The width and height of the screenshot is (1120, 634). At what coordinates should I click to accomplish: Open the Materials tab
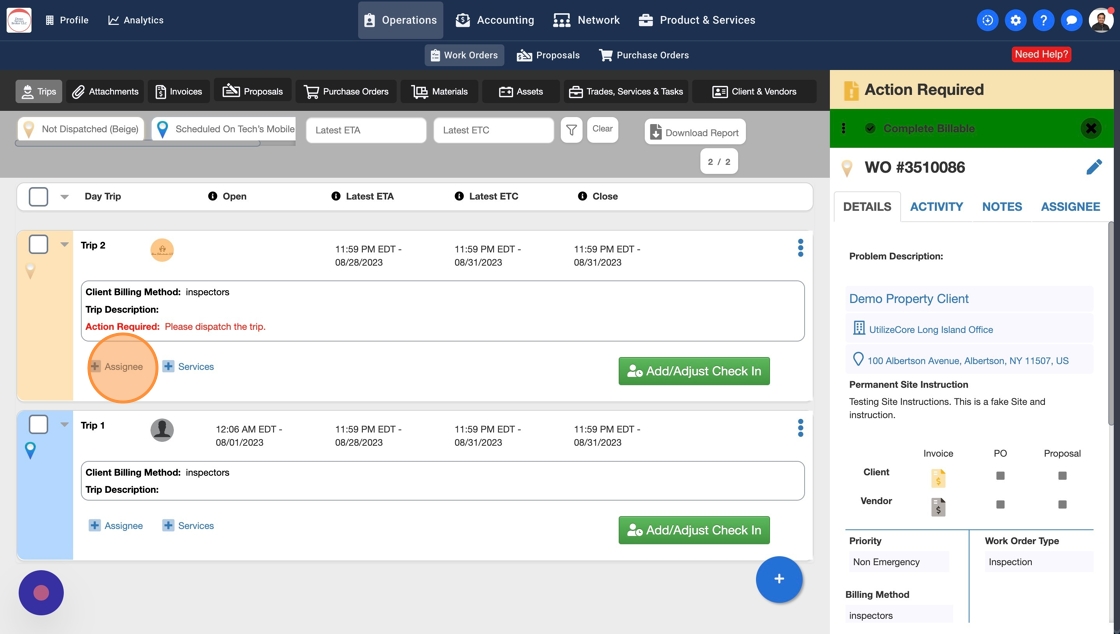click(x=440, y=91)
